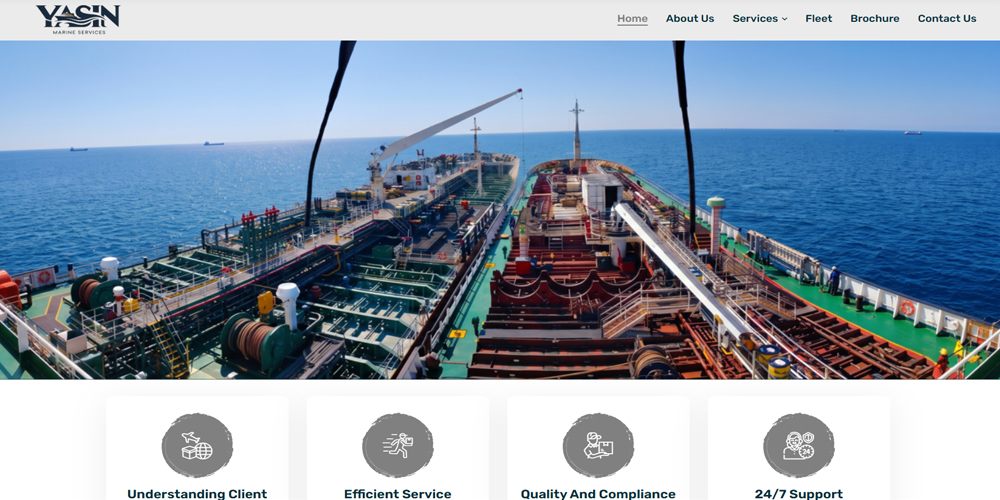The height and width of the screenshot is (500, 1000).
Task: Open the Home menu item
Action: point(632,18)
